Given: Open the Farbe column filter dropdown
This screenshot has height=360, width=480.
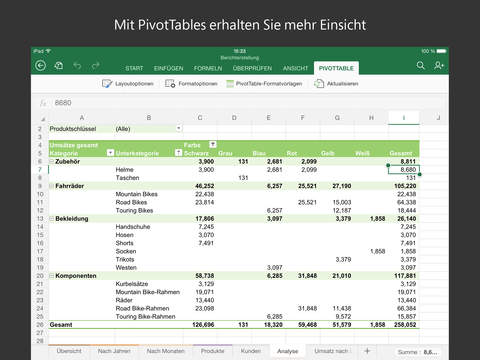Looking at the screenshot, I should click(x=213, y=145).
